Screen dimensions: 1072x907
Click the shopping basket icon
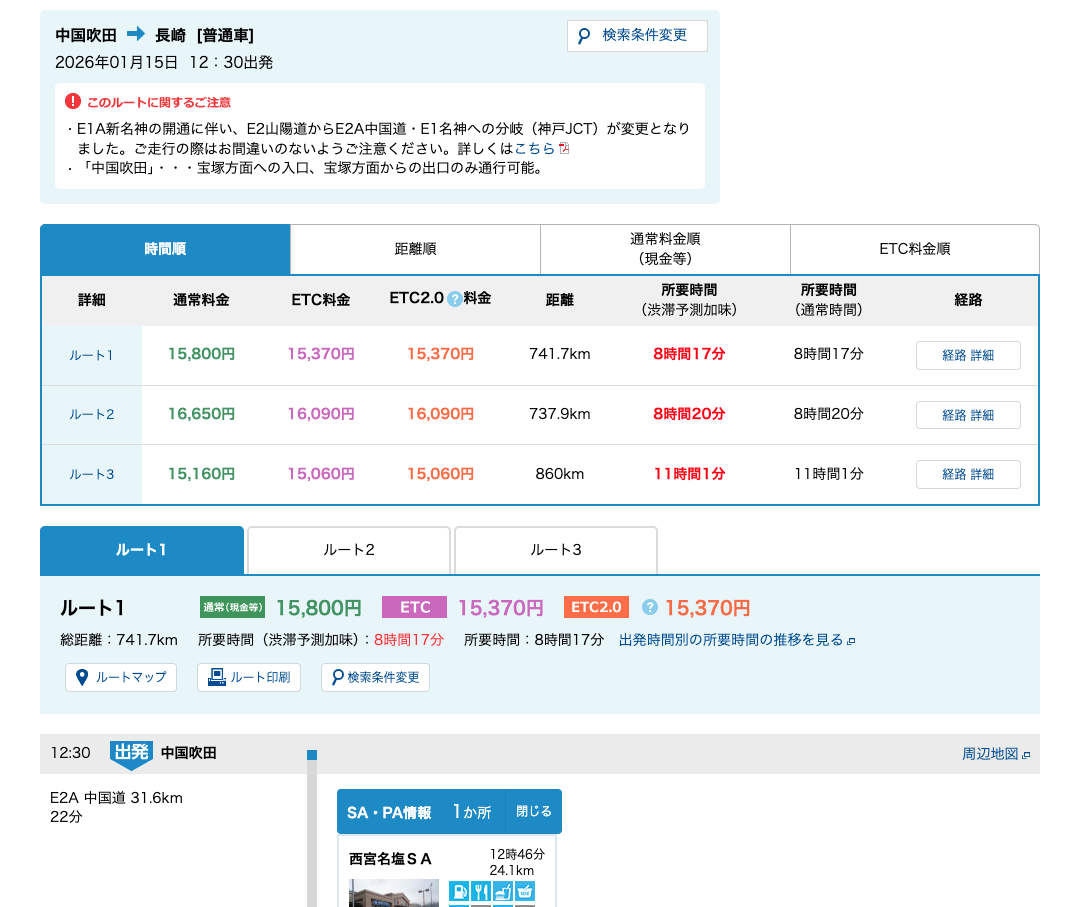525,891
